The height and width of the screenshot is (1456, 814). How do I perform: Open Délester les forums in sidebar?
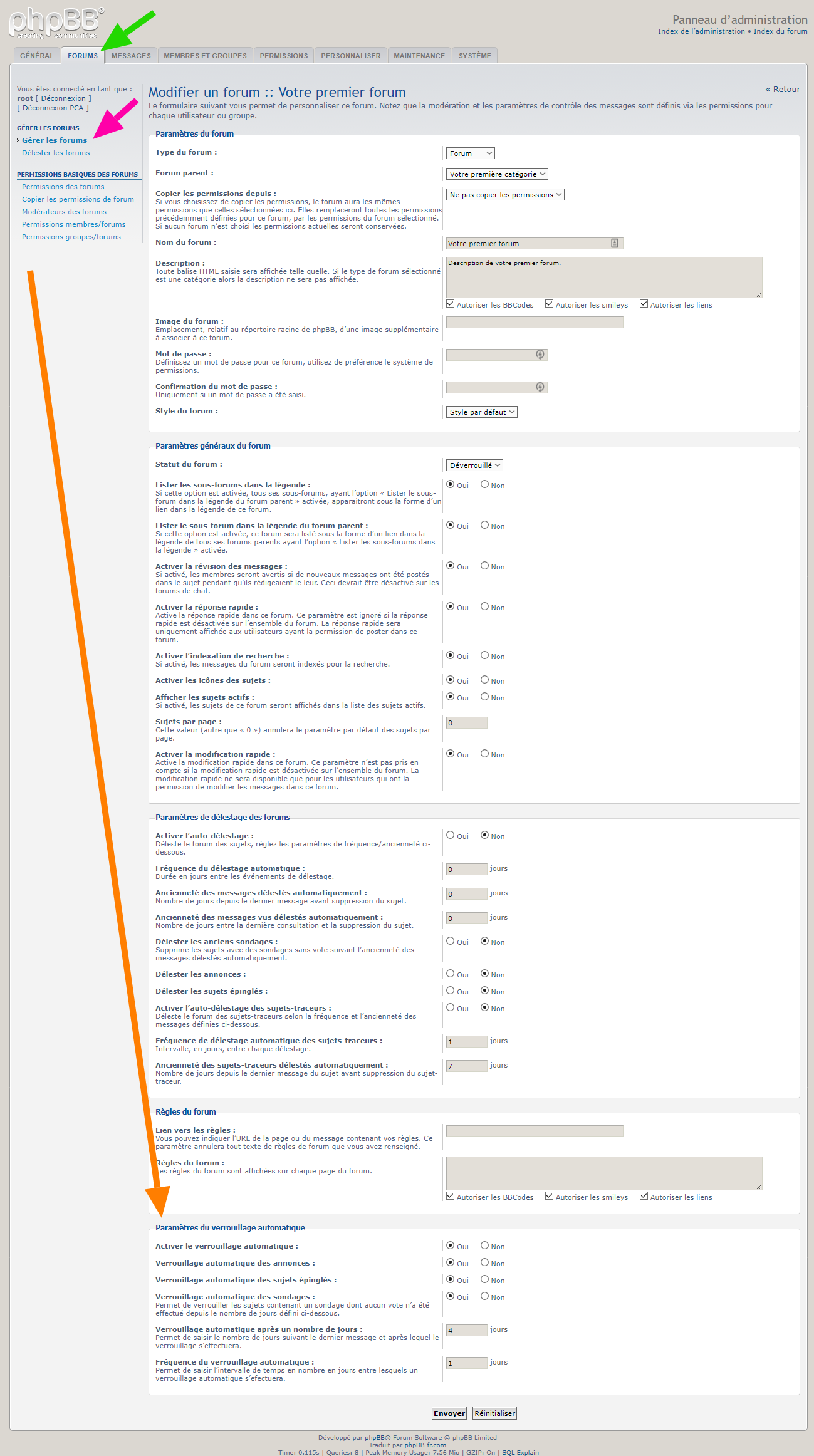[x=56, y=153]
